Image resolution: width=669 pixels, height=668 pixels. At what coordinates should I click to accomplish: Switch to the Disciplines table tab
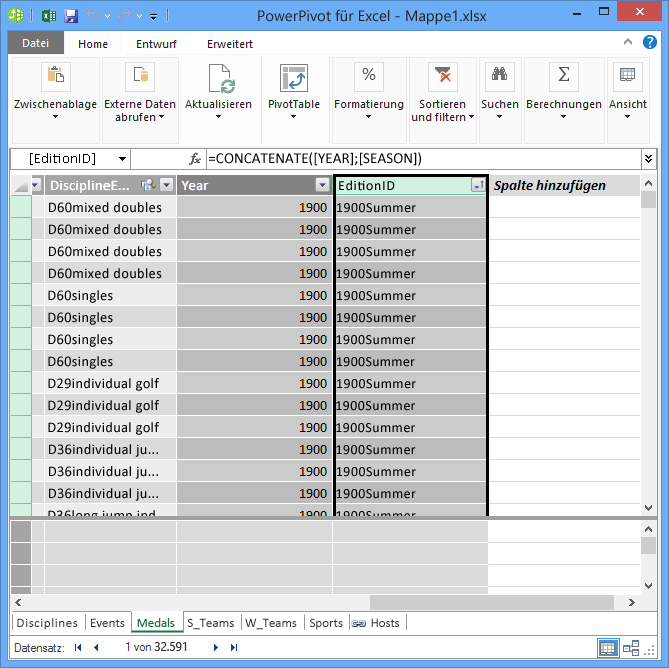click(47, 623)
